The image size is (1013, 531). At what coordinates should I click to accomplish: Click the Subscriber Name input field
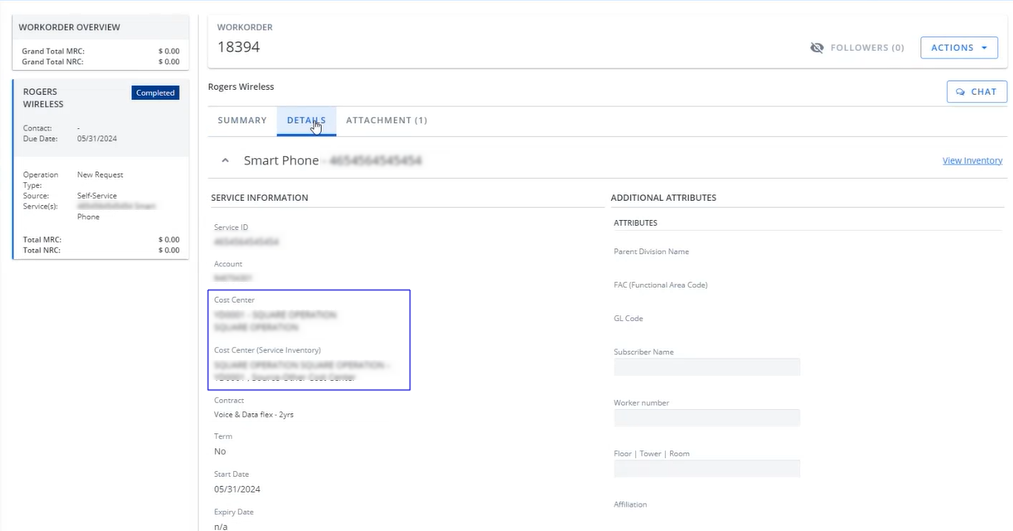706,367
